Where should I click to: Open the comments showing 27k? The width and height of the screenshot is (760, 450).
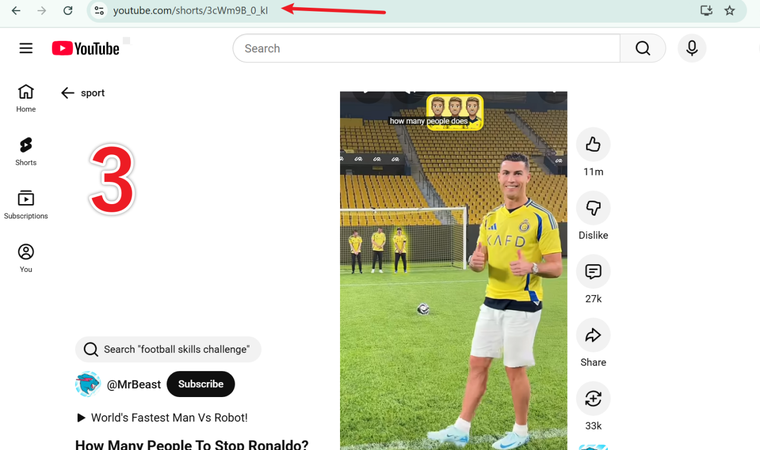pyautogui.click(x=593, y=272)
